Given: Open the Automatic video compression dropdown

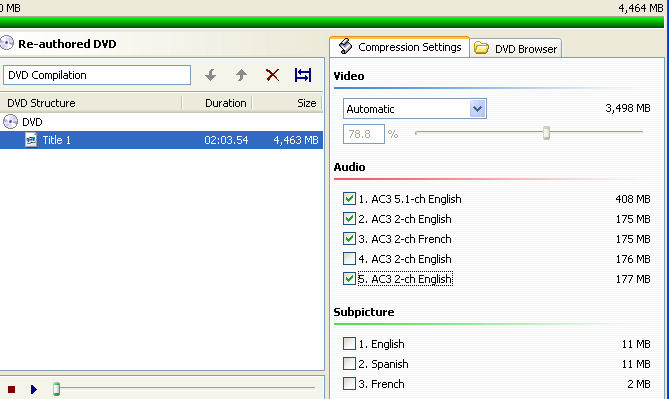Looking at the screenshot, I should pyautogui.click(x=477, y=109).
